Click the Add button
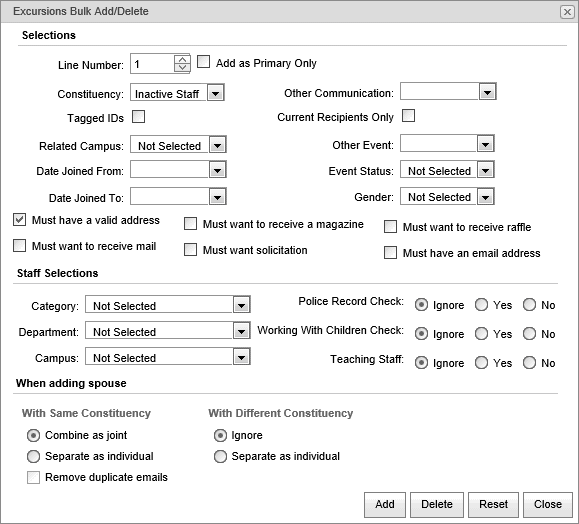Image resolution: width=579 pixels, height=524 pixels. tap(385, 504)
